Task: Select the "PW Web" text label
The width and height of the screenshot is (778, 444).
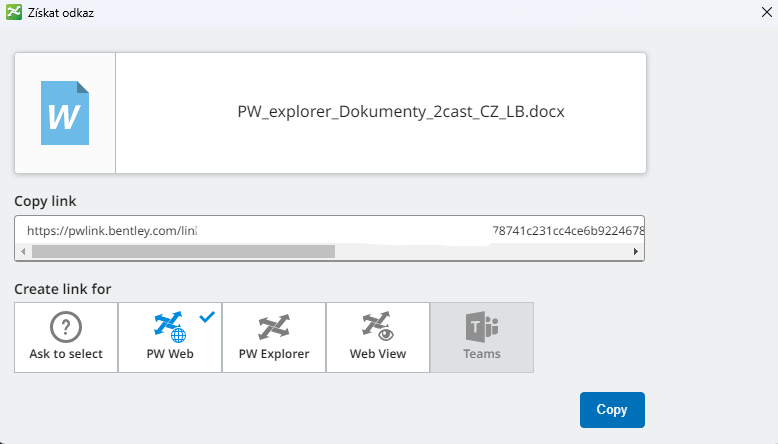Action: tap(170, 354)
